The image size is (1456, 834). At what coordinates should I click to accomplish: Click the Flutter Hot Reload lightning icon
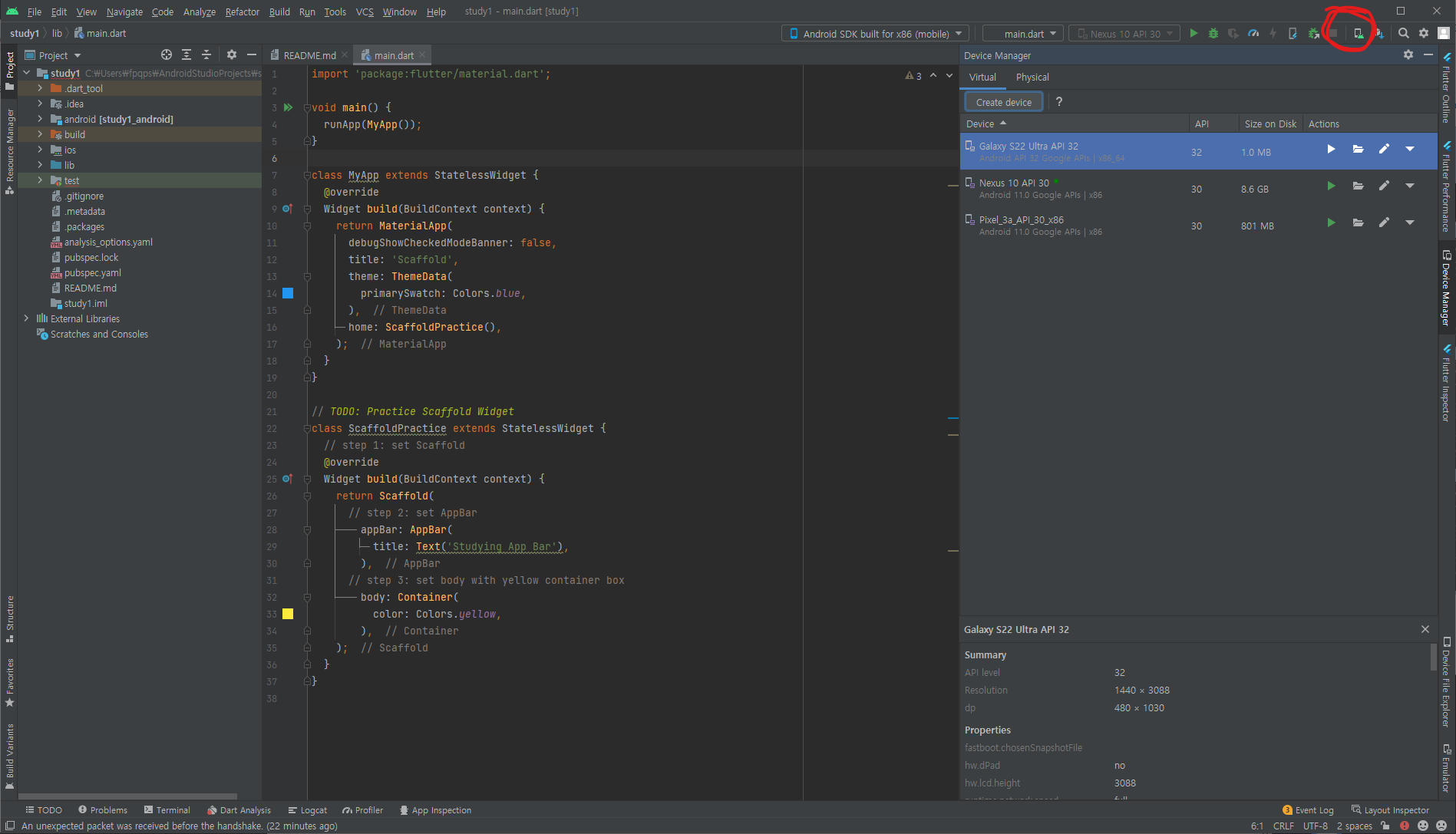point(1273,33)
